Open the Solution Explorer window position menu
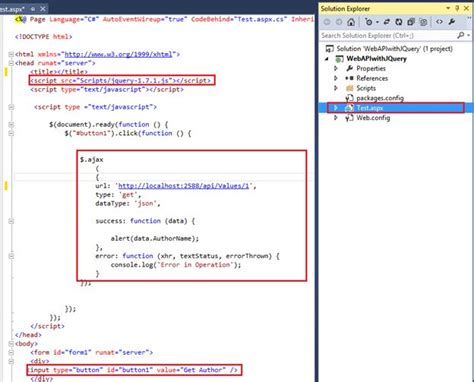Image resolution: width=474 pixels, height=382 pixels. click(x=448, y=8)
